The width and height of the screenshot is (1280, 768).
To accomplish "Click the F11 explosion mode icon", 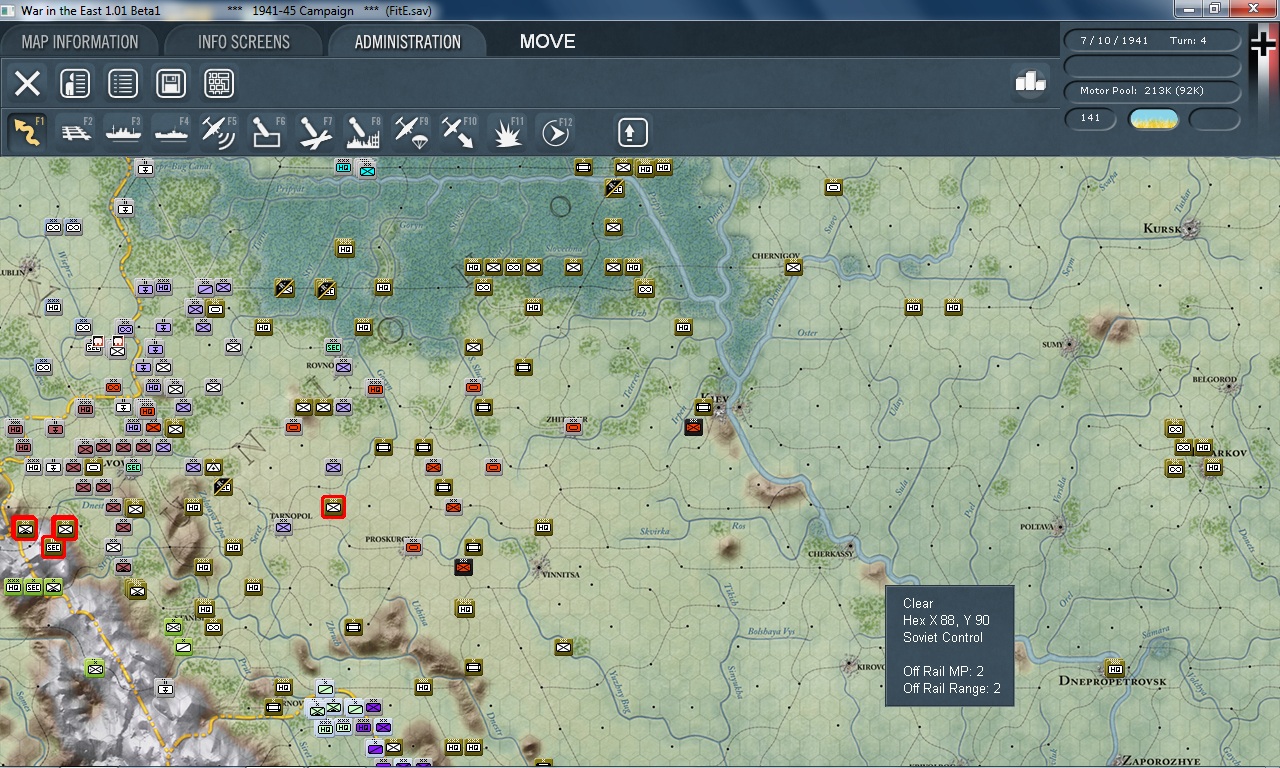I will point(508,132).
